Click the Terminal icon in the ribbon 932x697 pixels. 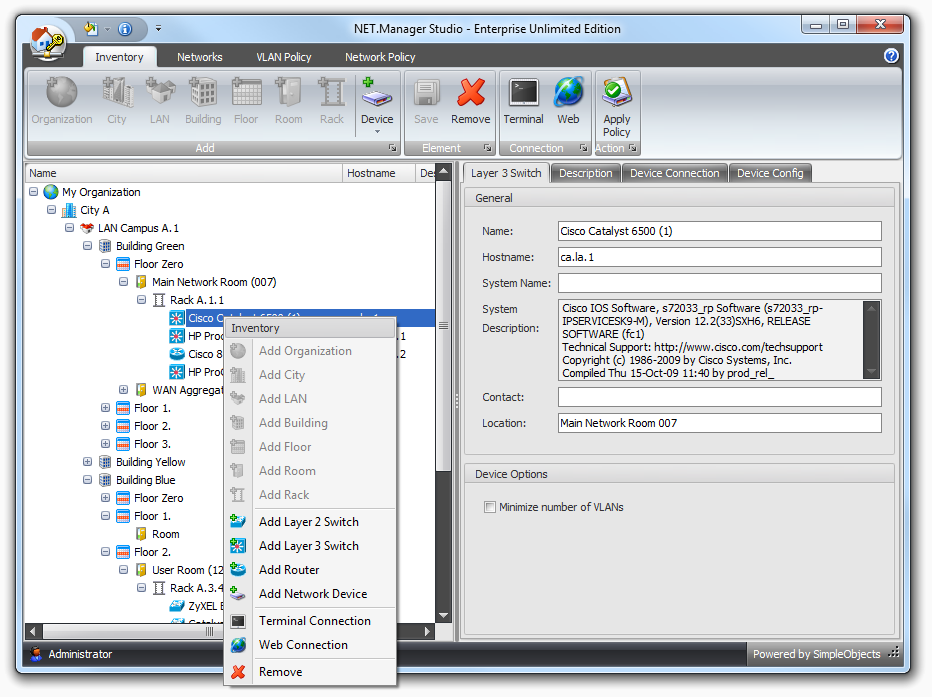pyautogui.click(x=523, y=94)
